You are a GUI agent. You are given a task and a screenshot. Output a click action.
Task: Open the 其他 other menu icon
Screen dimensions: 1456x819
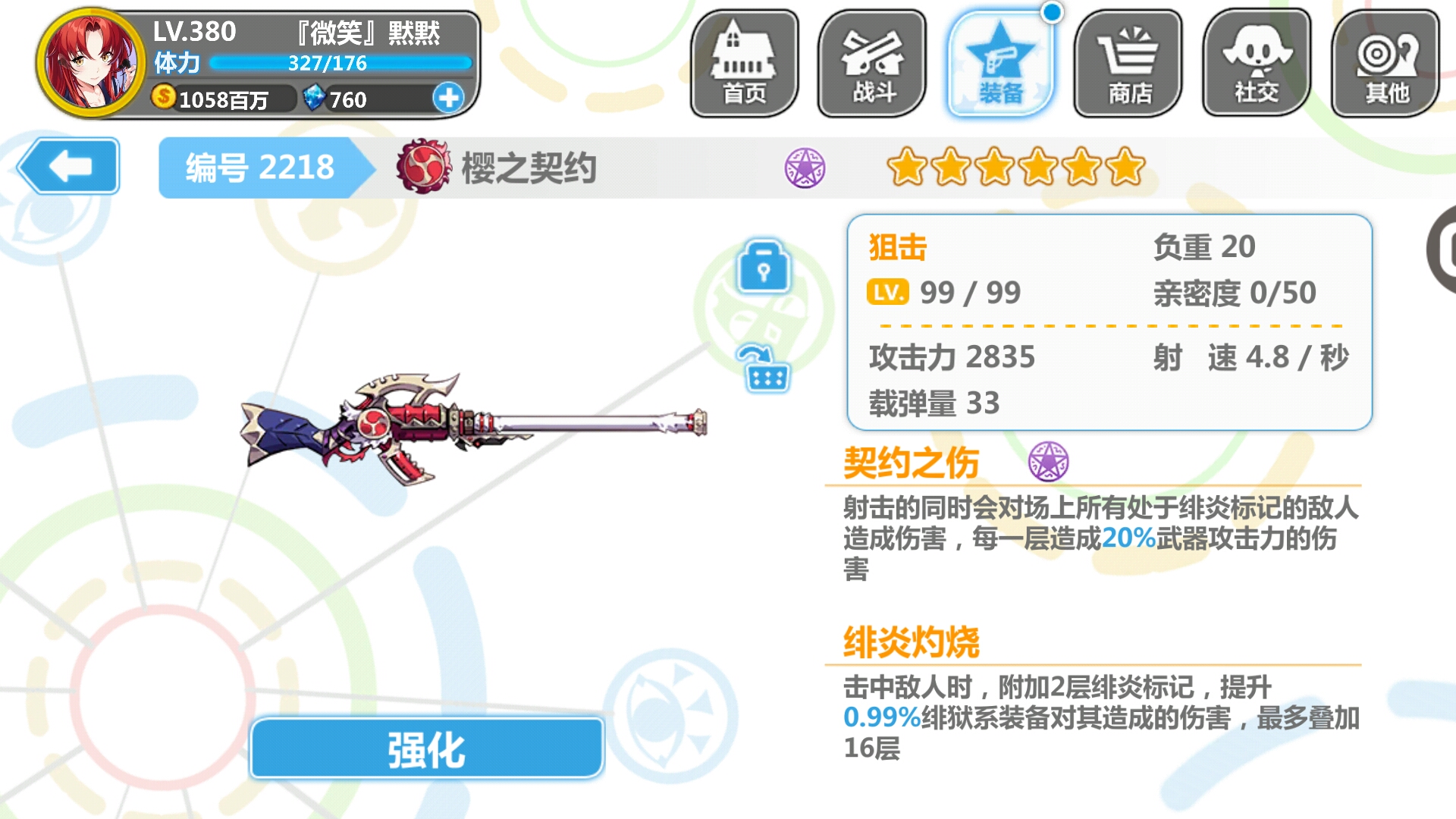click(x=1385, y=63)
